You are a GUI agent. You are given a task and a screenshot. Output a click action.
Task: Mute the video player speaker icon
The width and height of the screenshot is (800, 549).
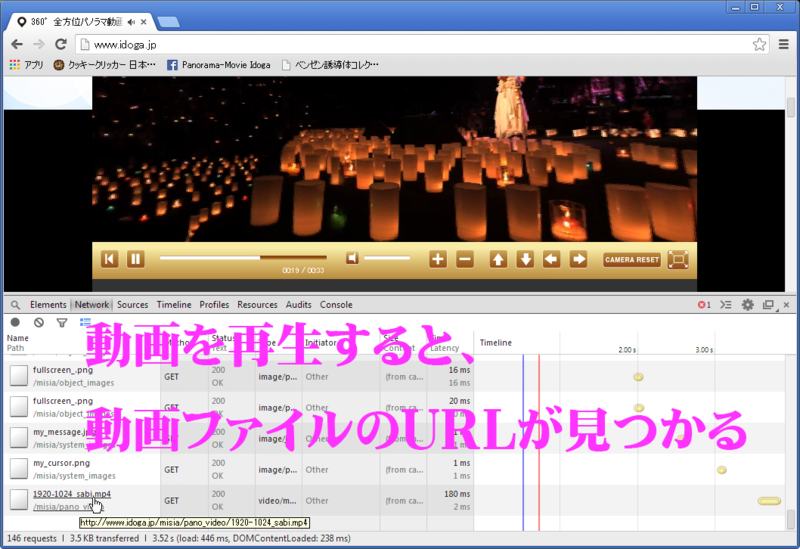(352, 258)
